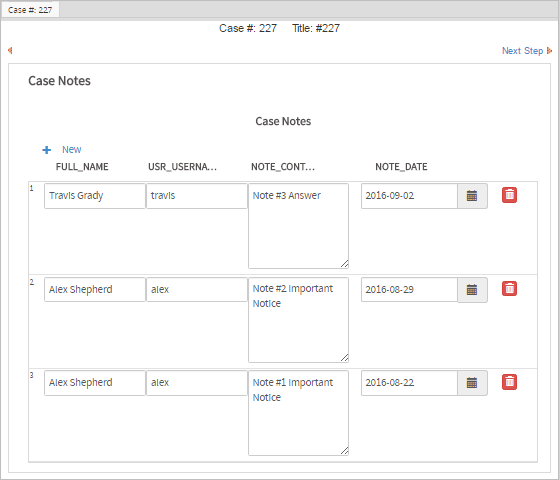Click the Note #1 Important Notice text area
The image size is (559, 480).
(298, 413)
